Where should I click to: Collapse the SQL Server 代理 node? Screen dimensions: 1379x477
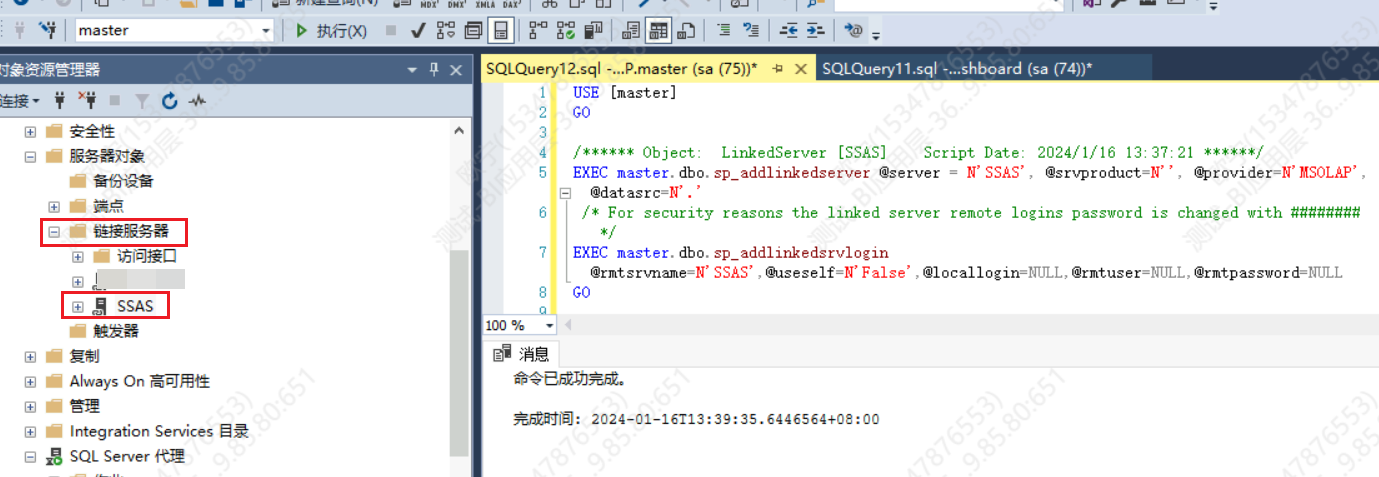pos(30,456)
